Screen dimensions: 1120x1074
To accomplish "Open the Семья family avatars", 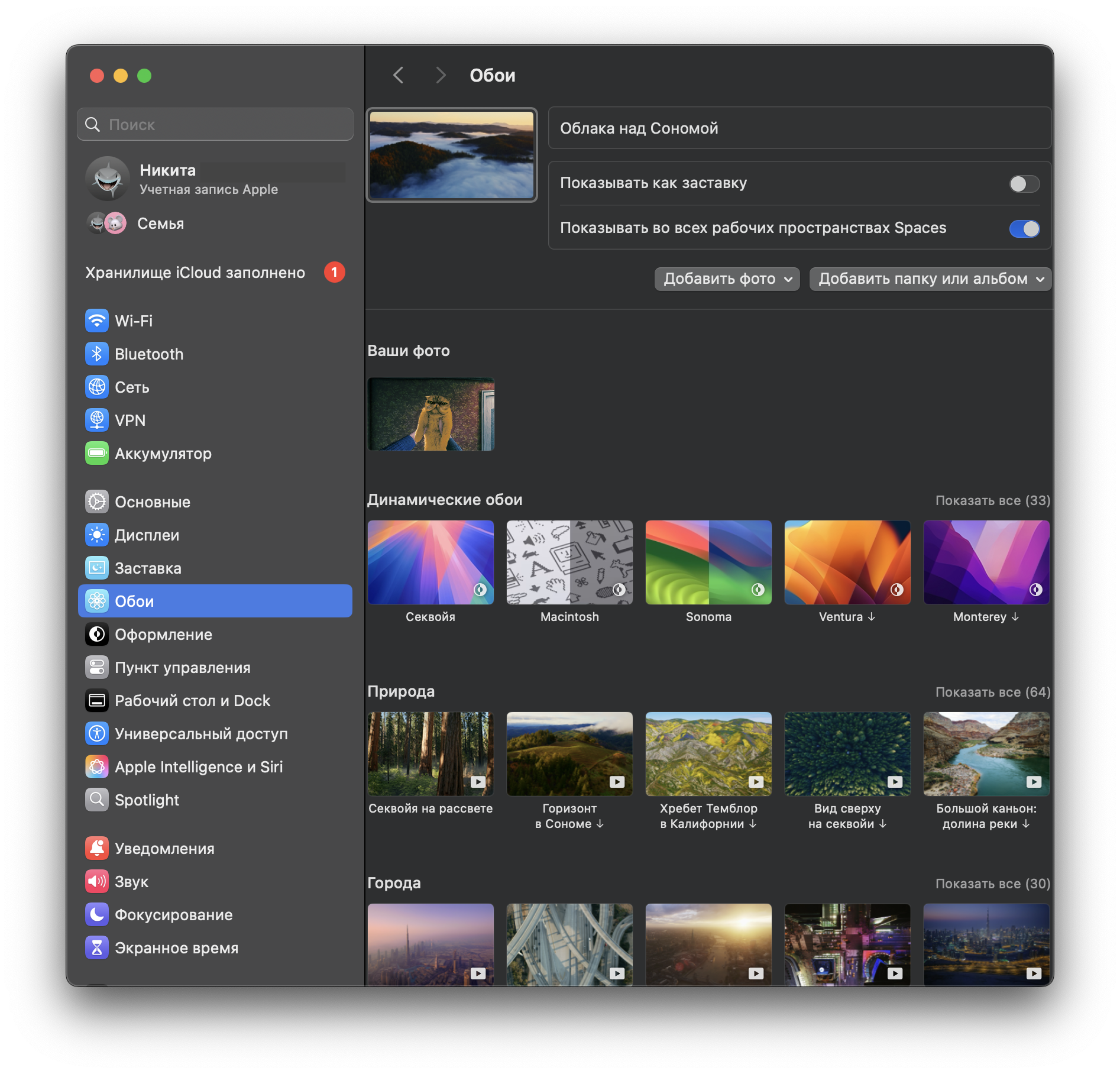I will [x=106, y=223].
